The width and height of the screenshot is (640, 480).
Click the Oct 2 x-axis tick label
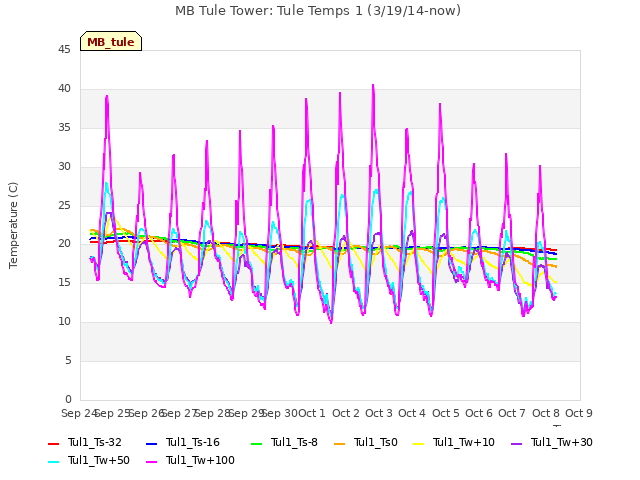tap(346, 413)
